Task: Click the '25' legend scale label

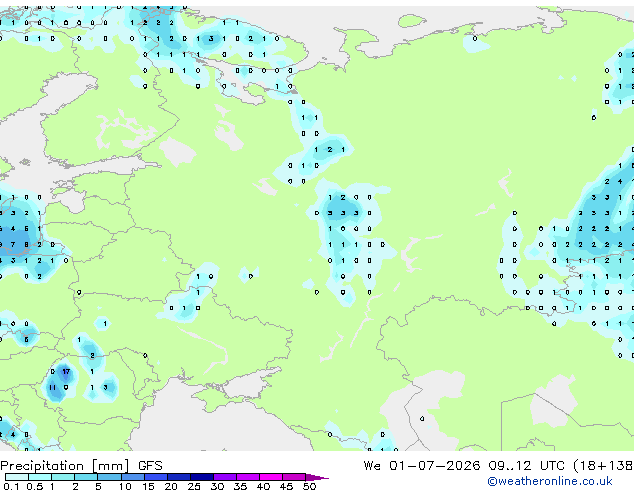Action: pos(194,486)
